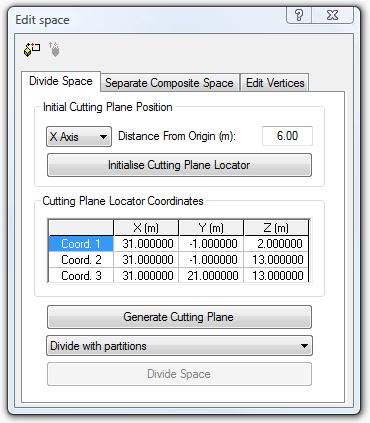Click the Coord. 3 Y value cell 21.000000
Viewport: 370px width, 423px height.
[x=211, y=275]
